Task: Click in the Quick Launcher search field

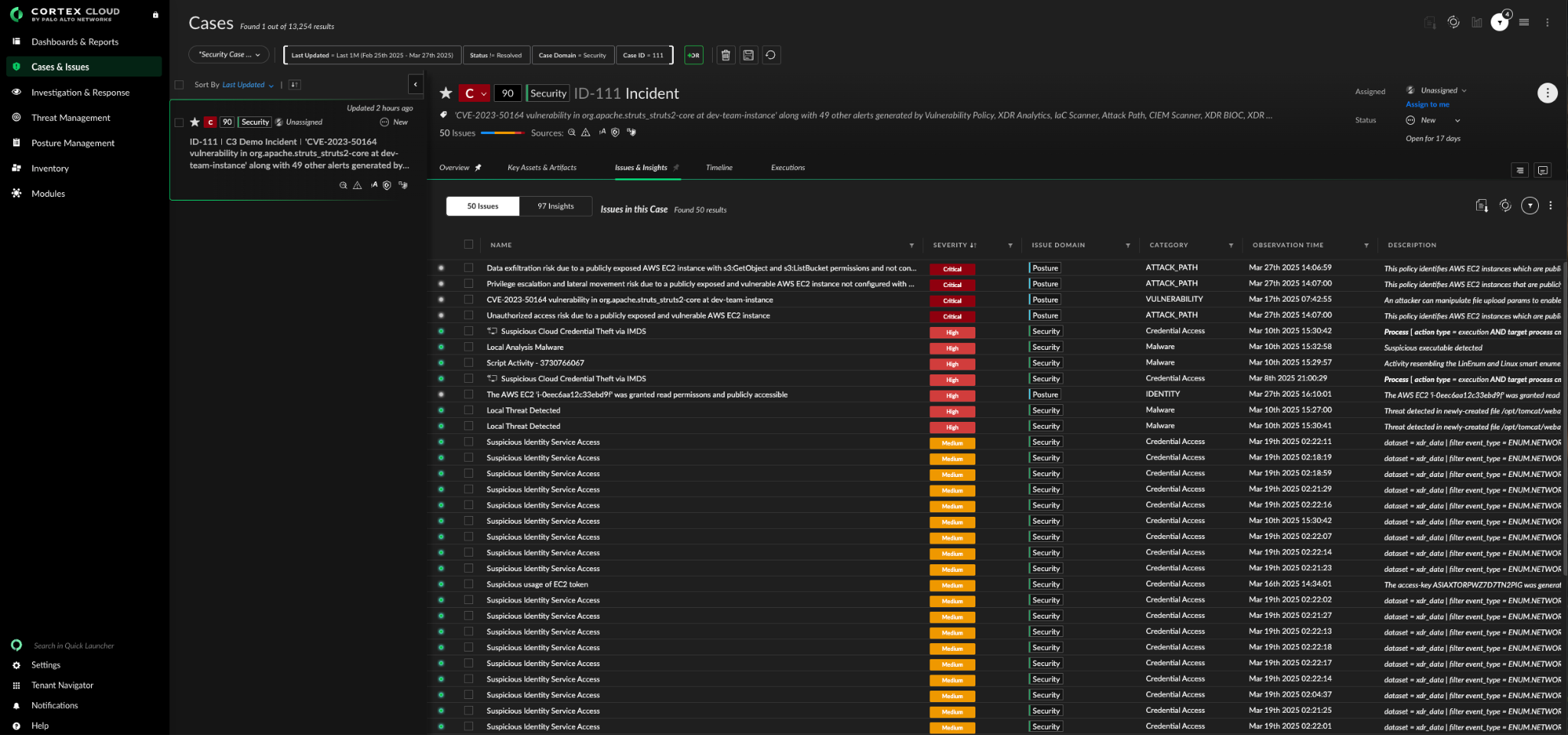Action: (x=73, y=645)
